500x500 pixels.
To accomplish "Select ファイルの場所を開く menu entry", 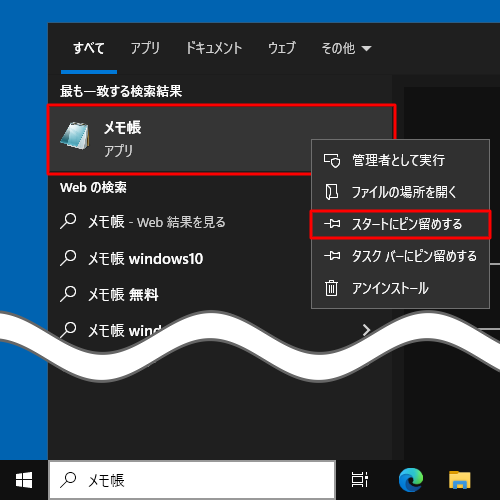I will tap(400, 192).
